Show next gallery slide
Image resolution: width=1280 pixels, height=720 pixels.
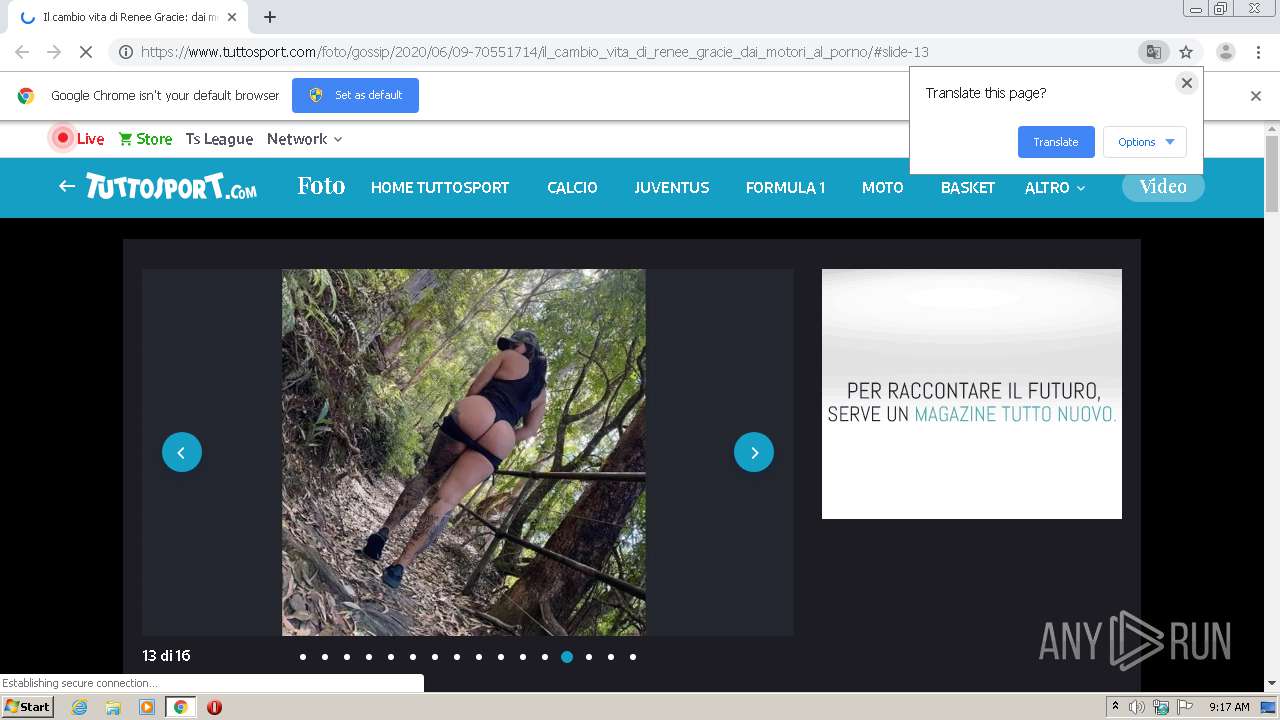pyautogui.click(x=754, y=452)
